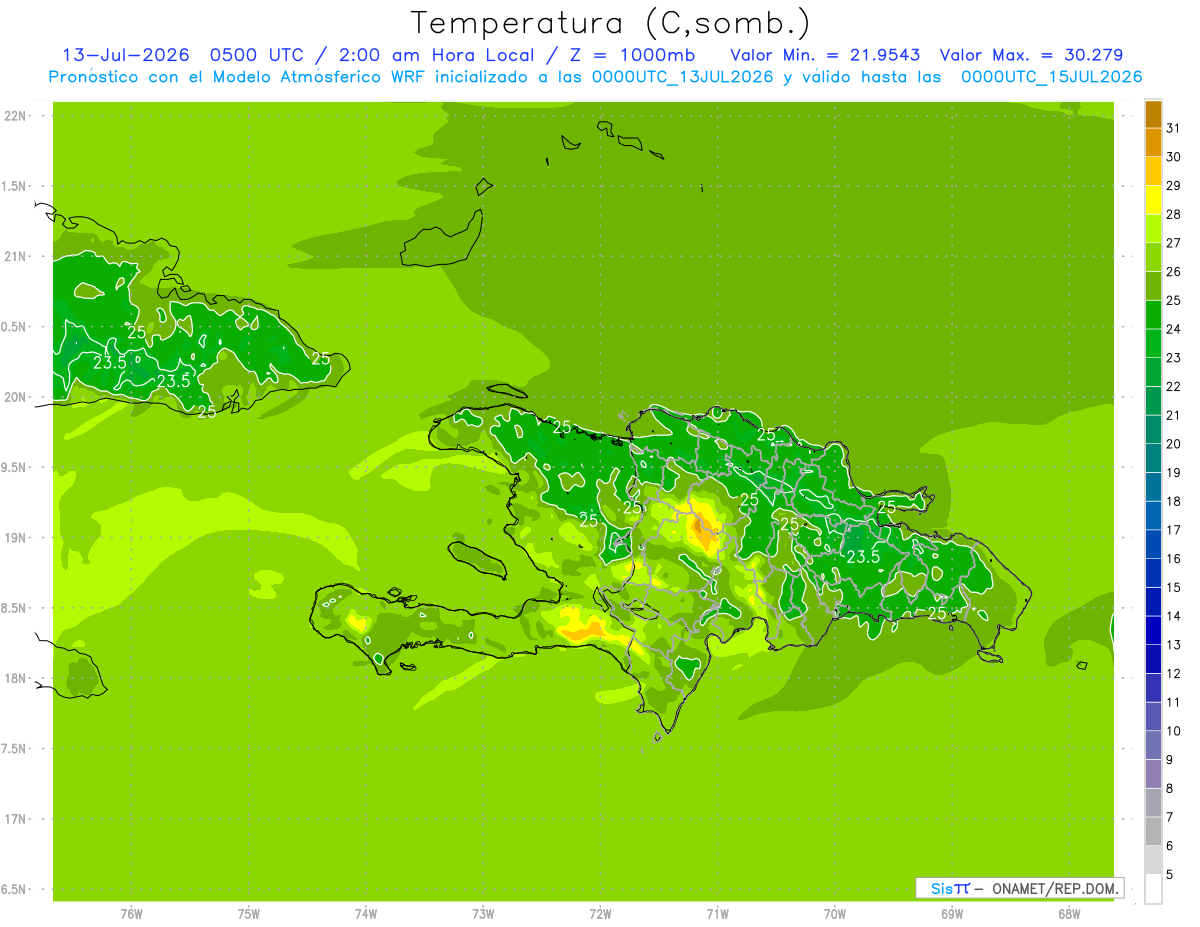The height and width of the screenshot is (927, 1200).
Task: Click the "18N" latitude axis label
Action: pyautogui.click(x=15, y=678)
